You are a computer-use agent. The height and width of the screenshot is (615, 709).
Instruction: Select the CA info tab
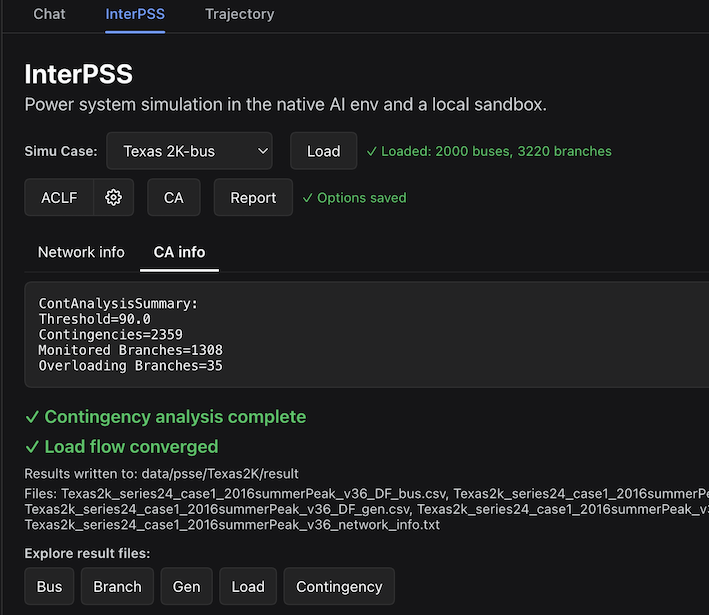pyautogui.click(x=179, y=252)
